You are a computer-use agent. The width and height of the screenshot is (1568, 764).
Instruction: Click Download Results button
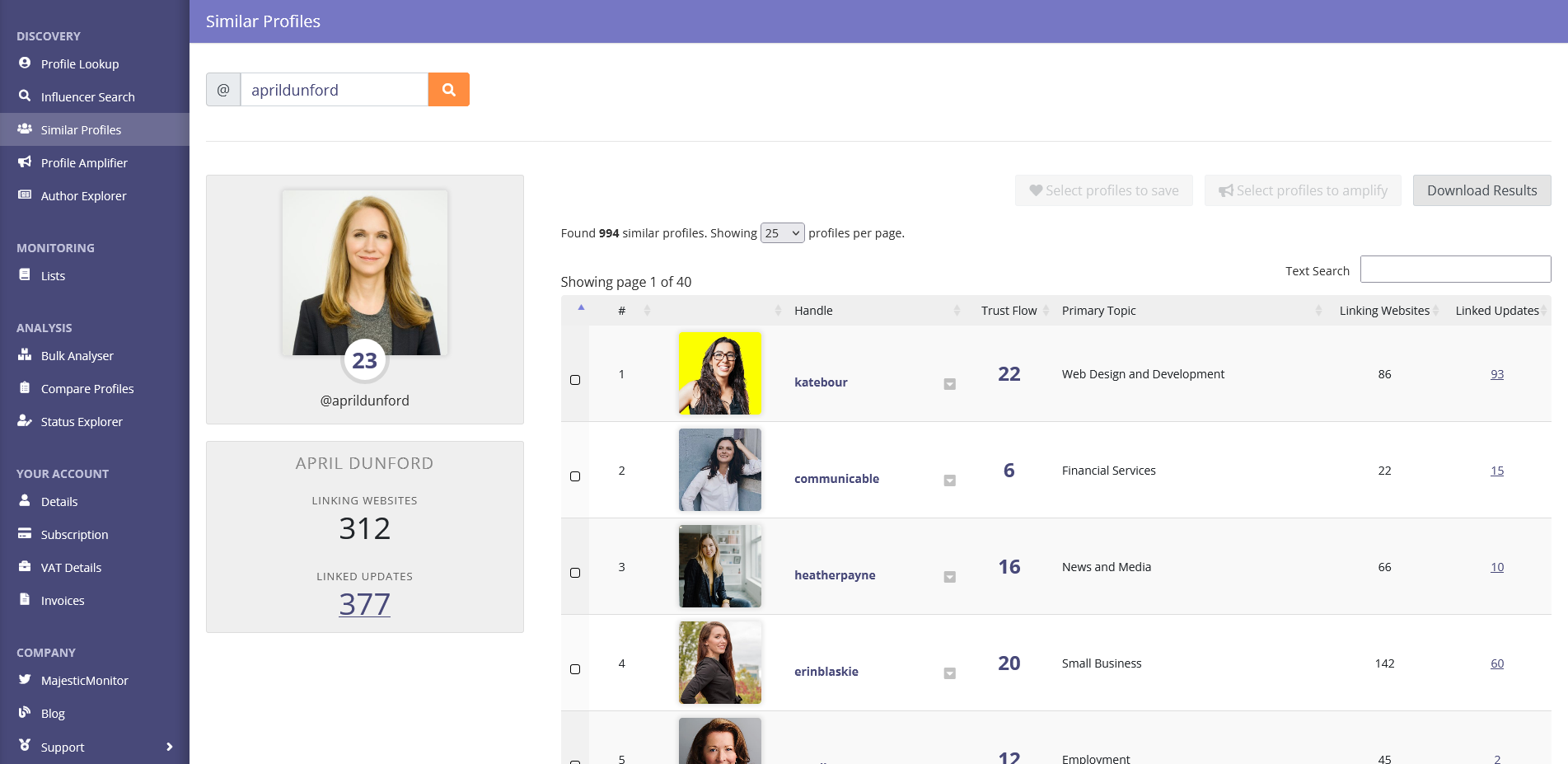click(1481, 190)
